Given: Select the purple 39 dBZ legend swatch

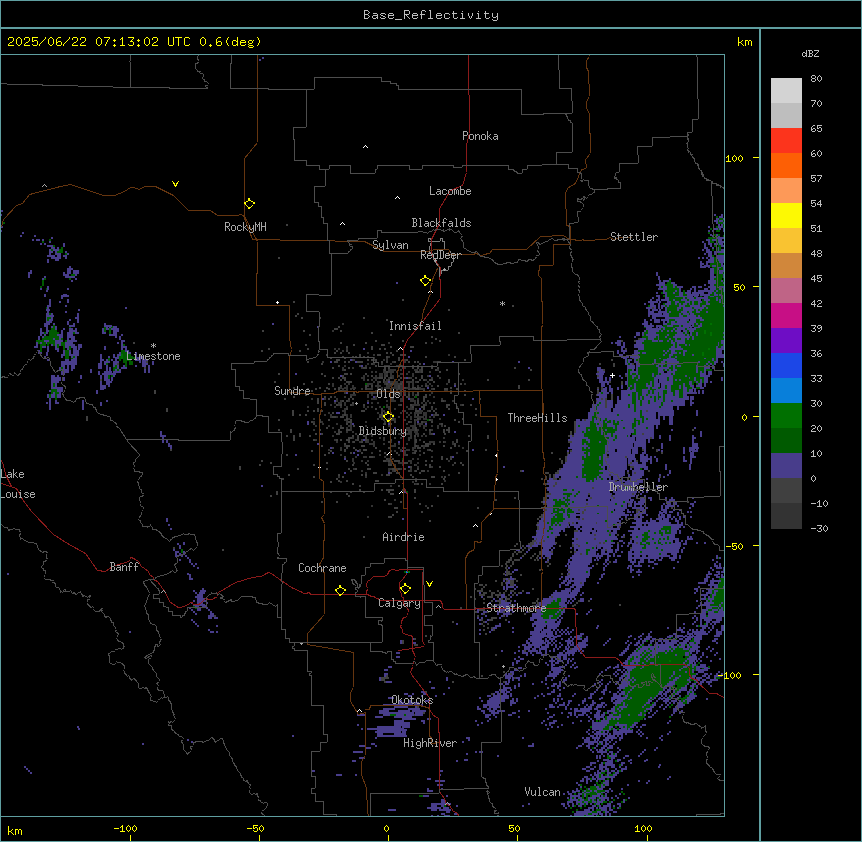Looking at the screenshot, I should click(x=786, y=340).
